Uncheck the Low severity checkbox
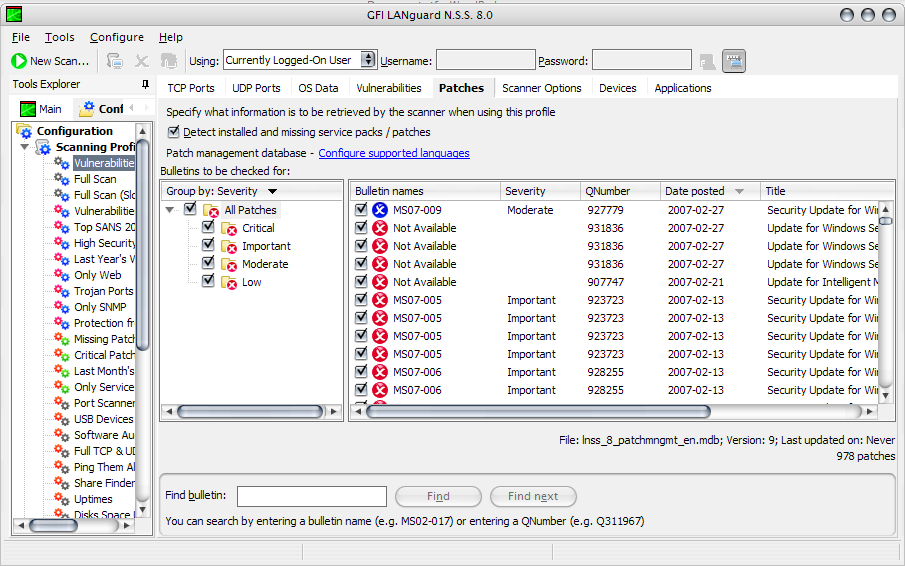This screenshot has height=566, width=905. pyautogui.click(x=208, y=280)
